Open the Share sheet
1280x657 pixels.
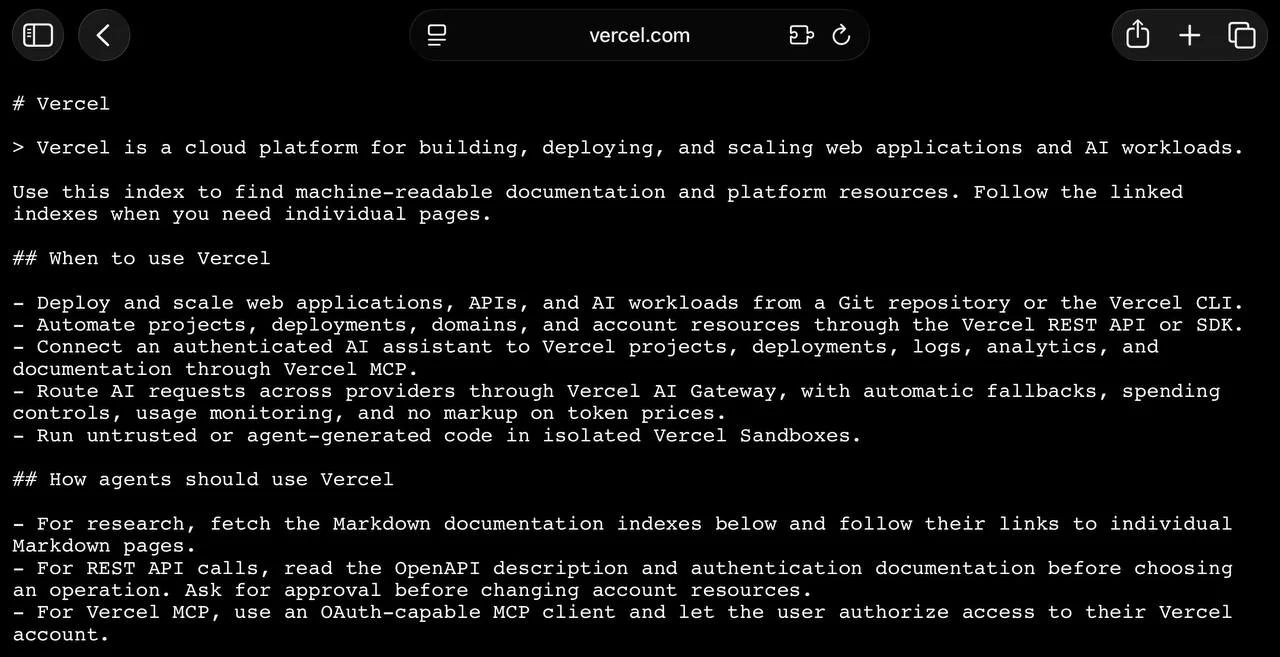1137,35
